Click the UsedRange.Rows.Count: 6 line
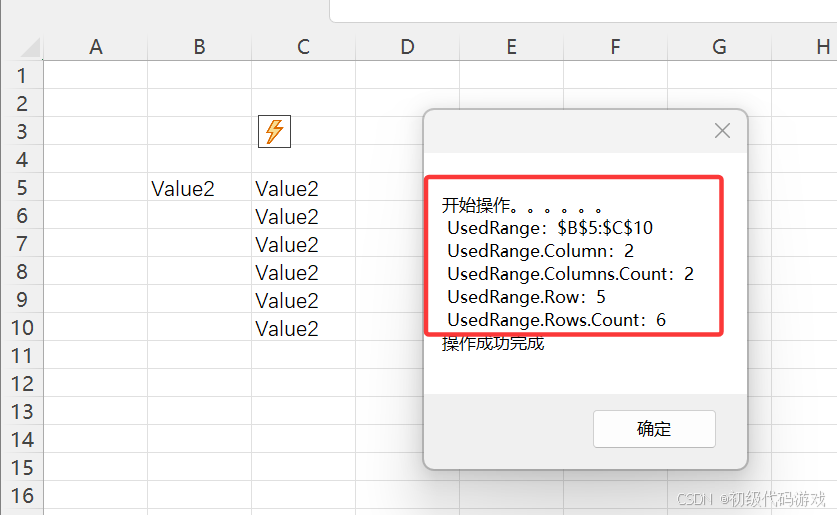Image resolution: width=837 pixels, height=515 pixels. [556, 320]
